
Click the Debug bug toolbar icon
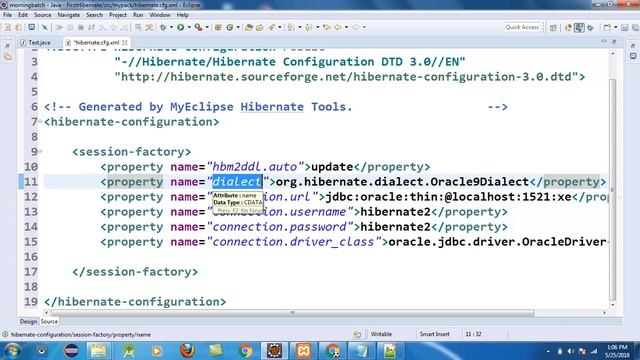coord(163,27)
